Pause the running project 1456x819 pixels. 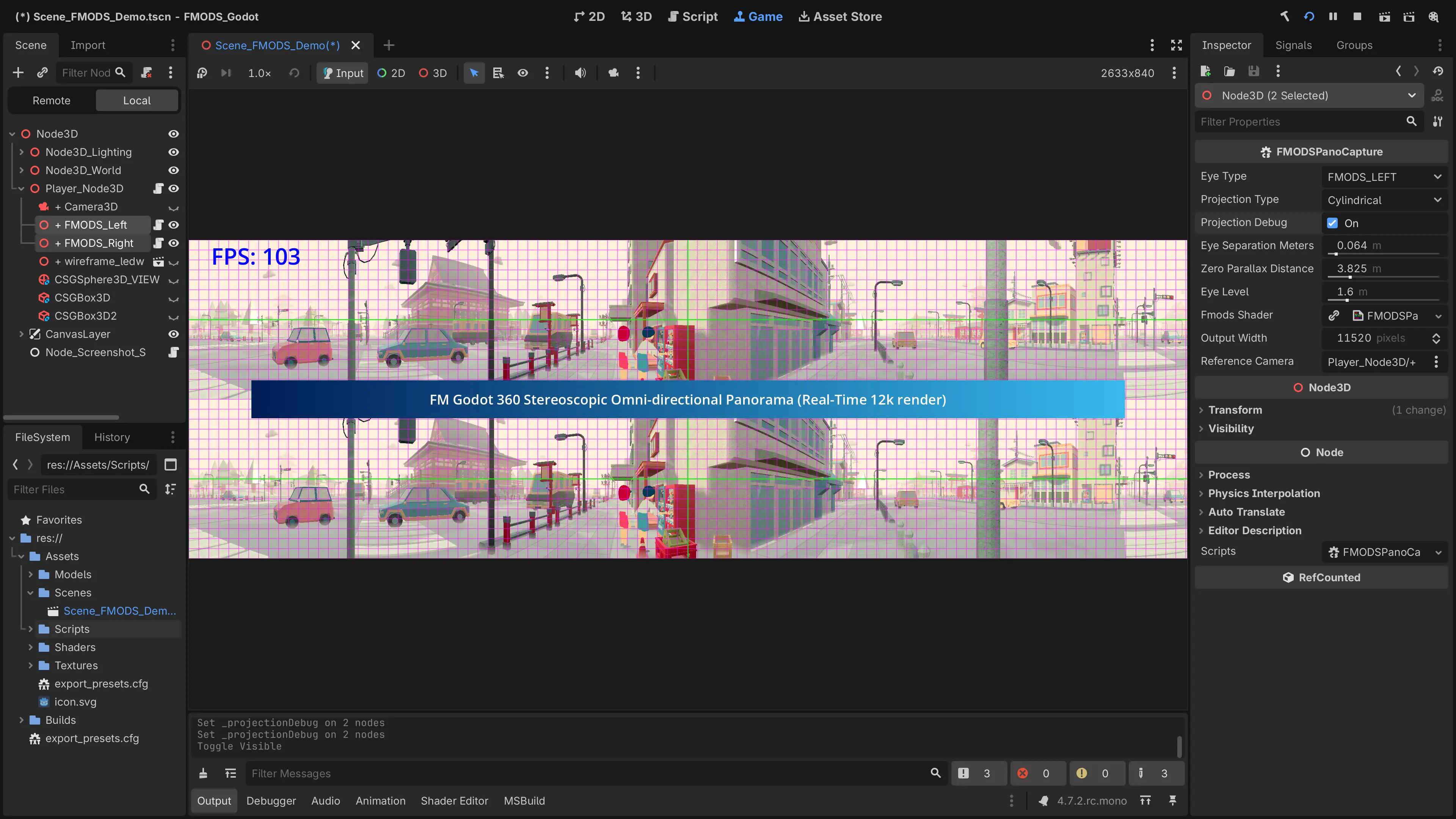pyautogui.click(x=1333, y=16)
